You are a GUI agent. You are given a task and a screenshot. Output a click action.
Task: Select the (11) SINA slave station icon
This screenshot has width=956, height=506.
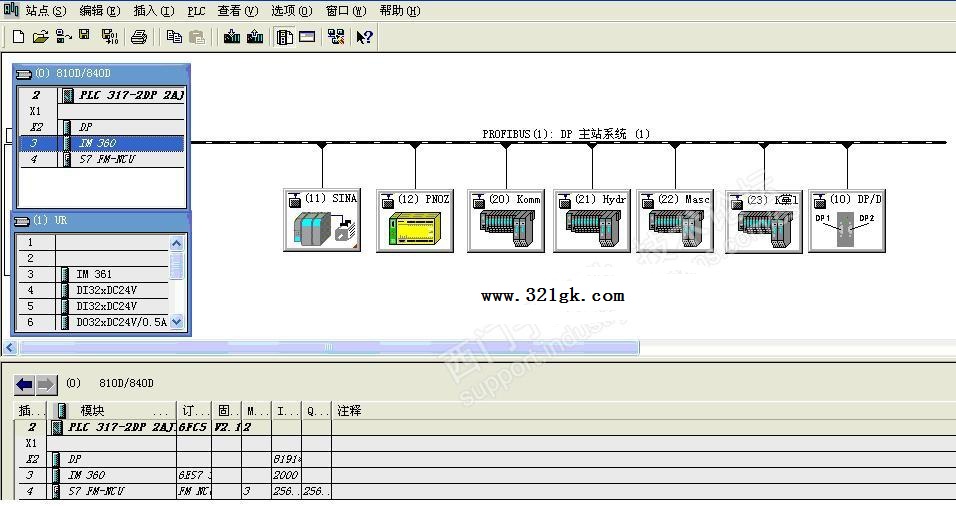(322, 221)
